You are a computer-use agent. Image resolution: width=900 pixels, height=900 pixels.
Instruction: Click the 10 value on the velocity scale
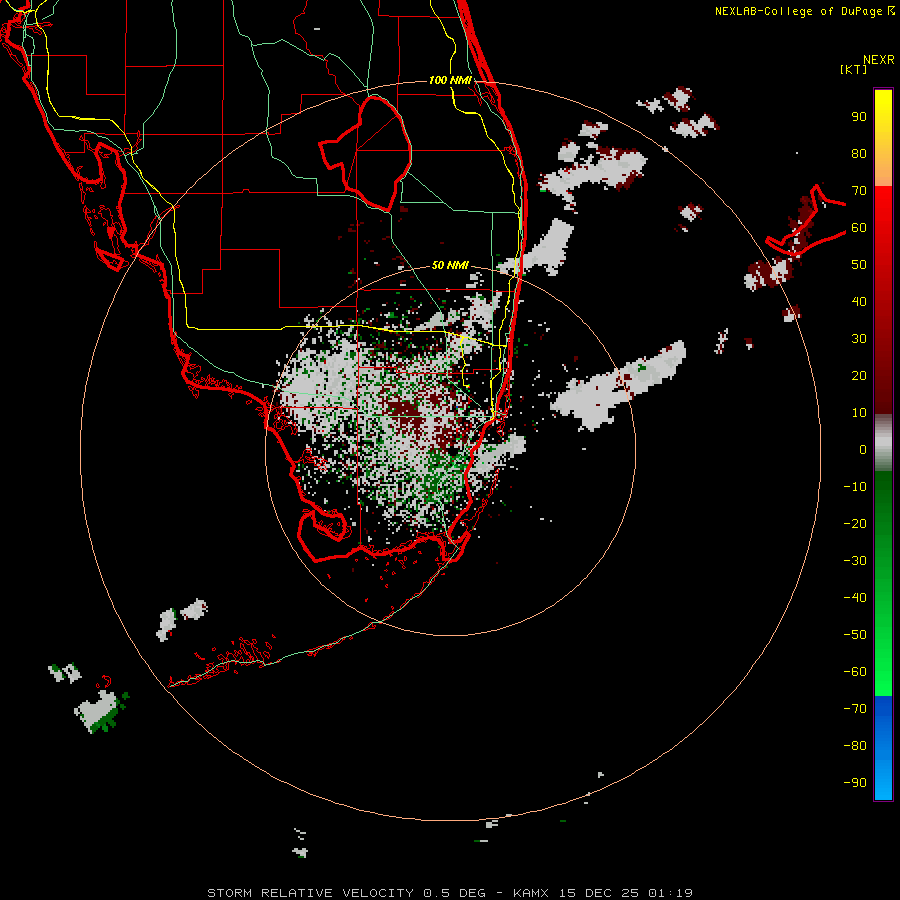(x=859, y=413)
